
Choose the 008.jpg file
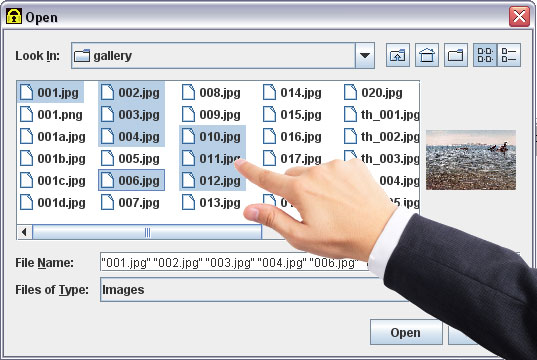pos(212,92)
